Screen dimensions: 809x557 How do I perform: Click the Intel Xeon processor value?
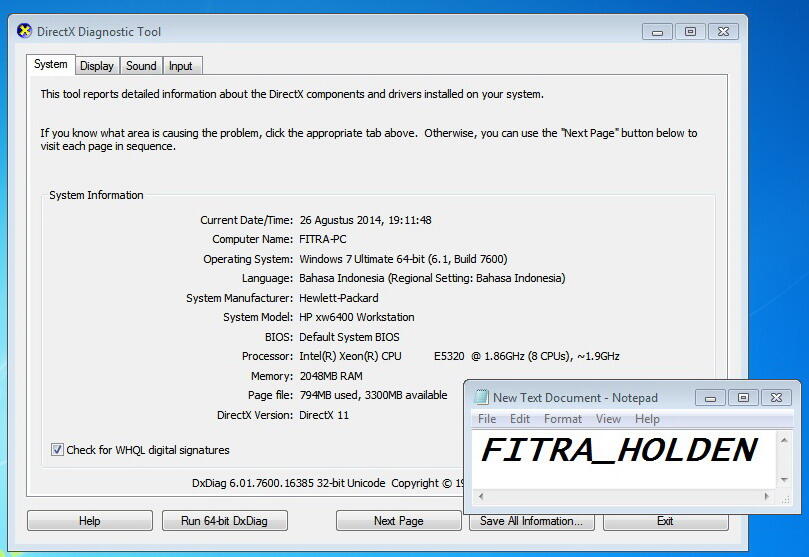coord(459,356)
